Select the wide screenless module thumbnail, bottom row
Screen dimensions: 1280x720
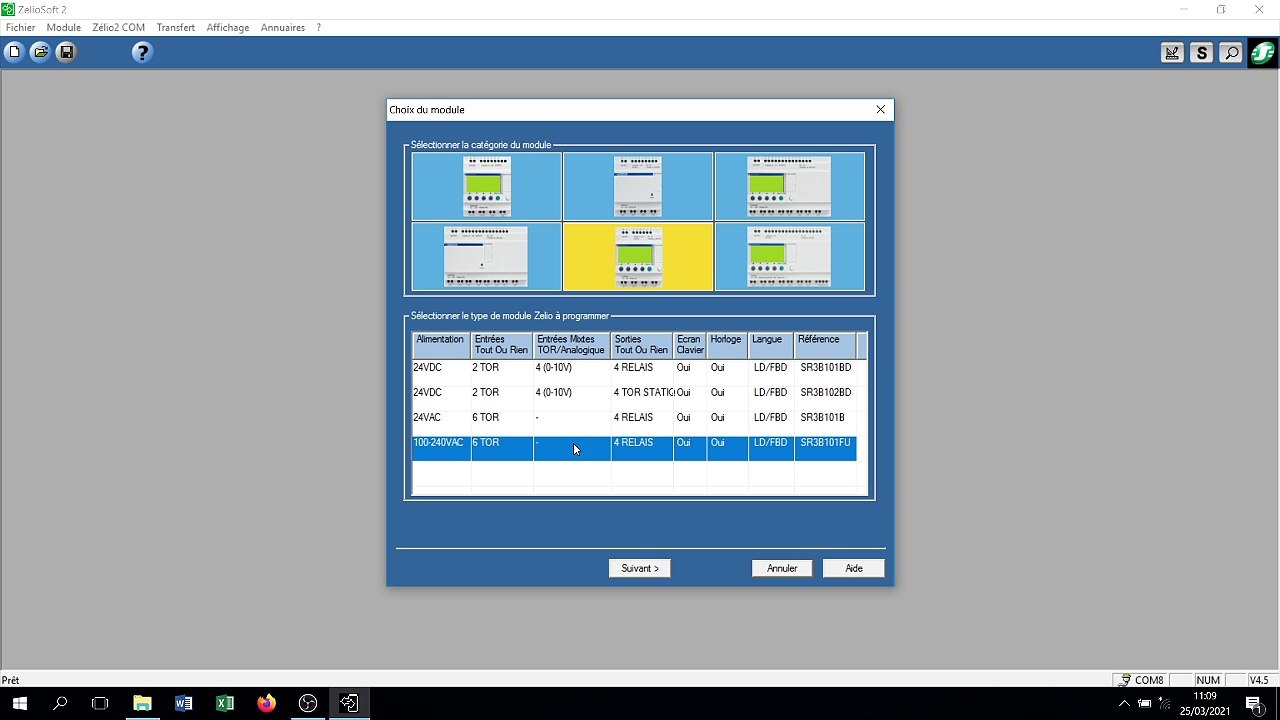point(487,257)
